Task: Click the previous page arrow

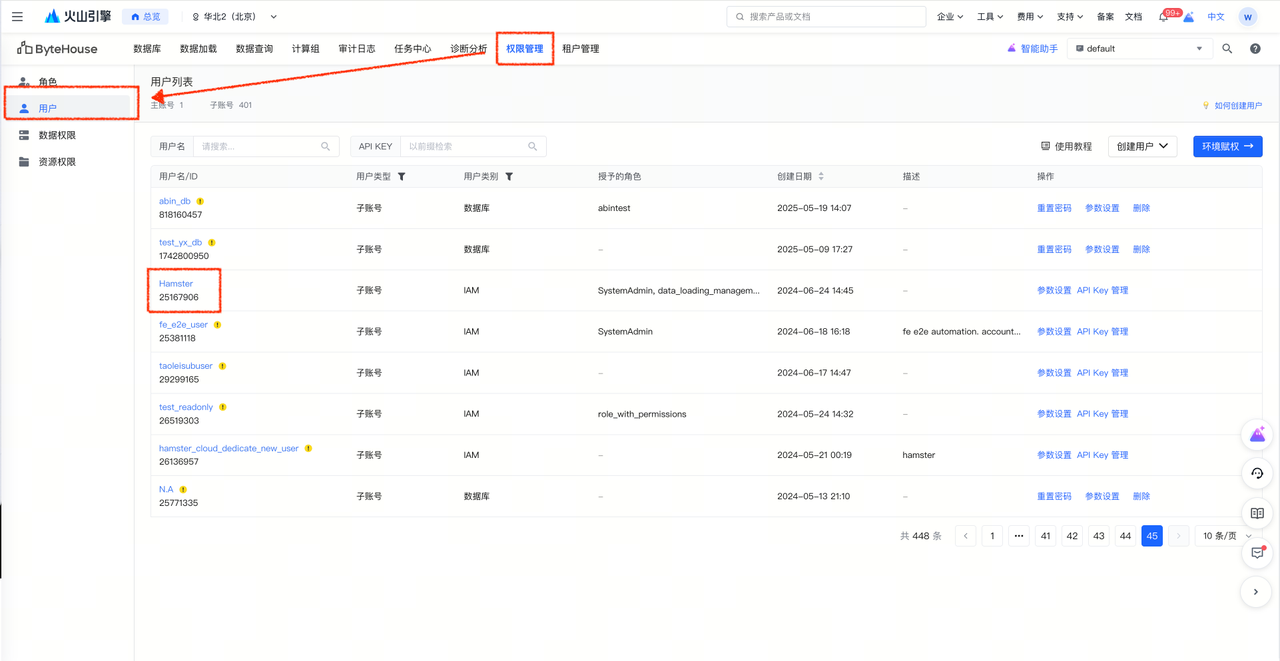Action: pos(966,536)
